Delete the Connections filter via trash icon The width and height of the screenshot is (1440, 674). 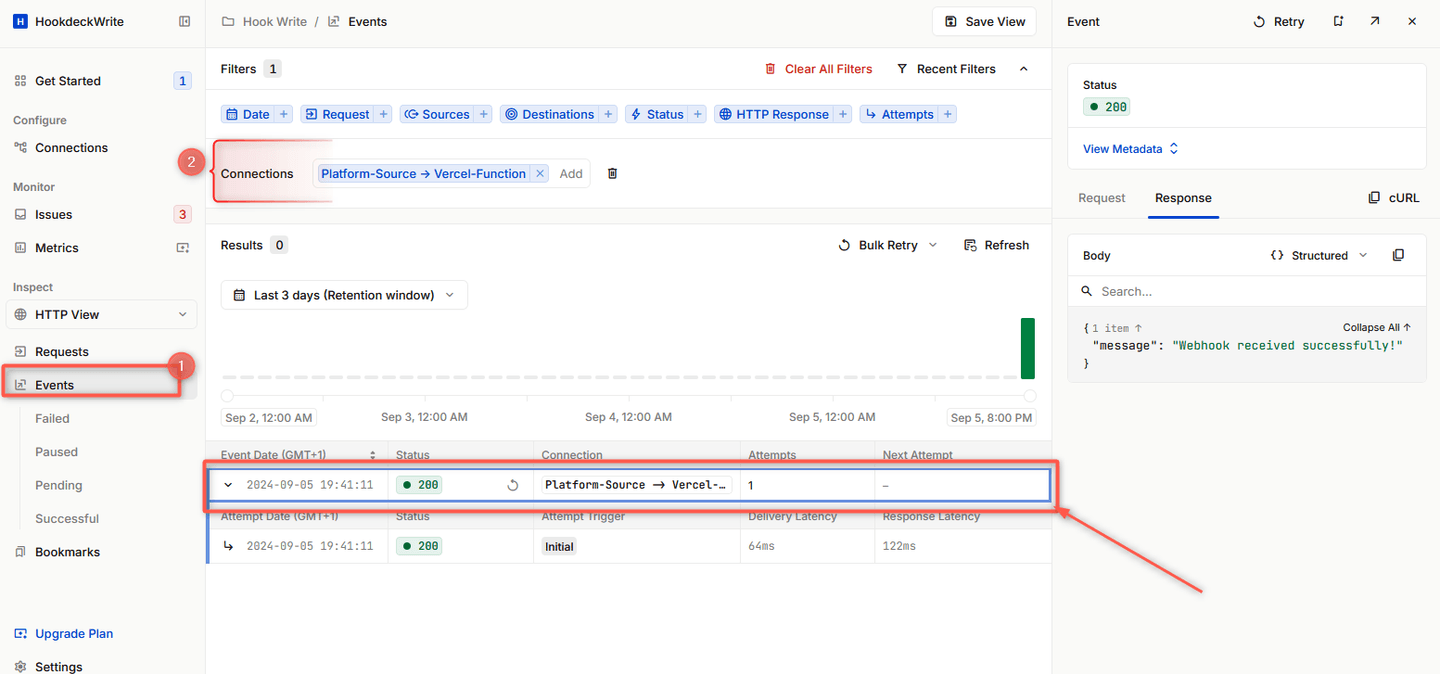pos(612,173)
